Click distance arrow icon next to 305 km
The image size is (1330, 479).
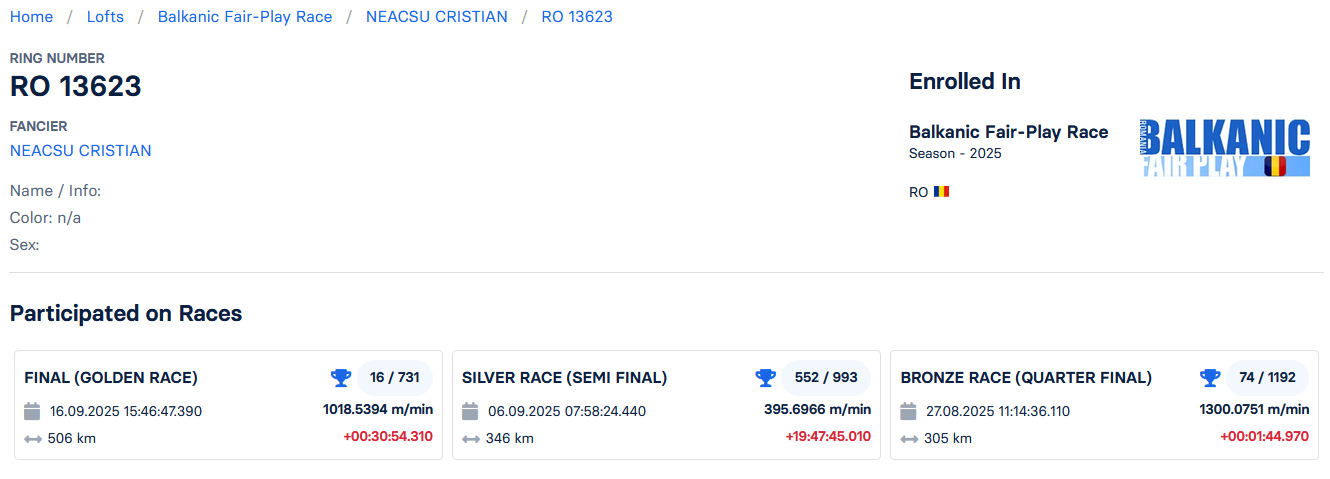(x=909, y=438)
